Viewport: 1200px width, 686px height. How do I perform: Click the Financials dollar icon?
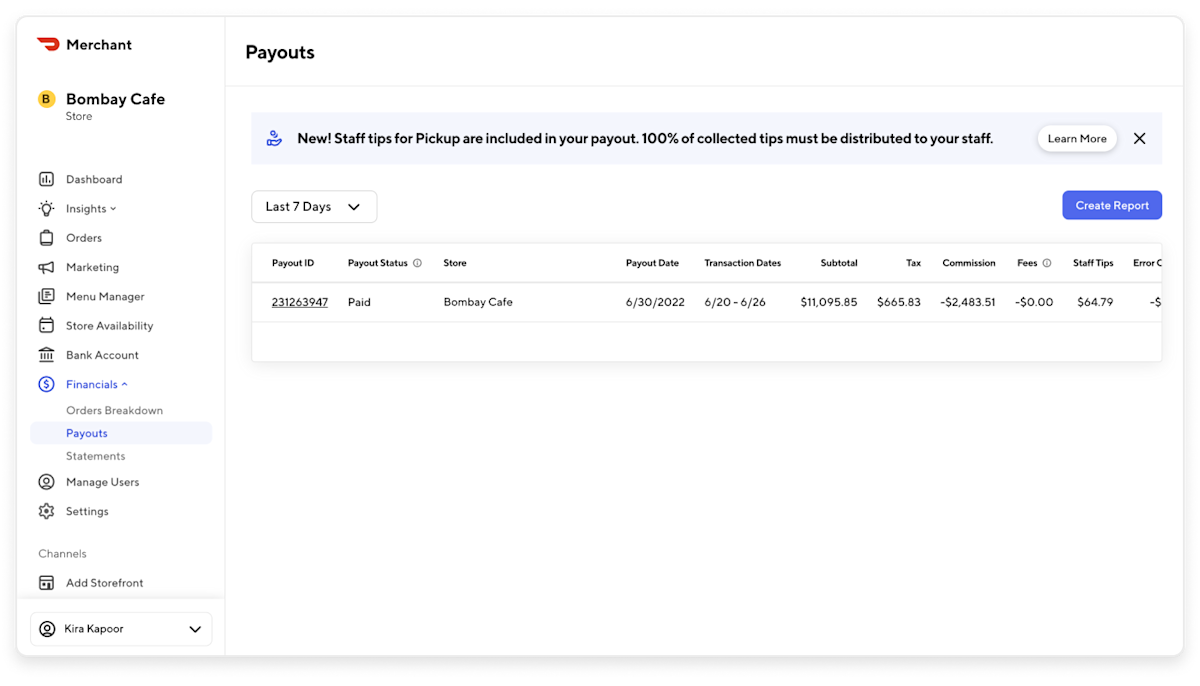(x=46, y=384)
